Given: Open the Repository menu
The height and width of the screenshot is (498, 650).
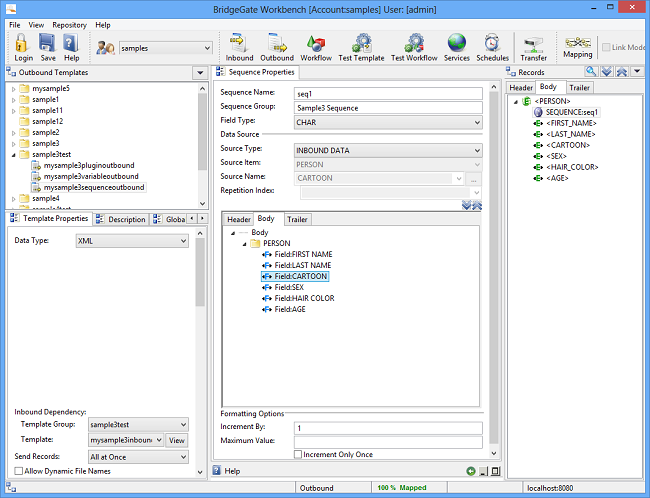Looking at the screenshot, I should point(69,25).
